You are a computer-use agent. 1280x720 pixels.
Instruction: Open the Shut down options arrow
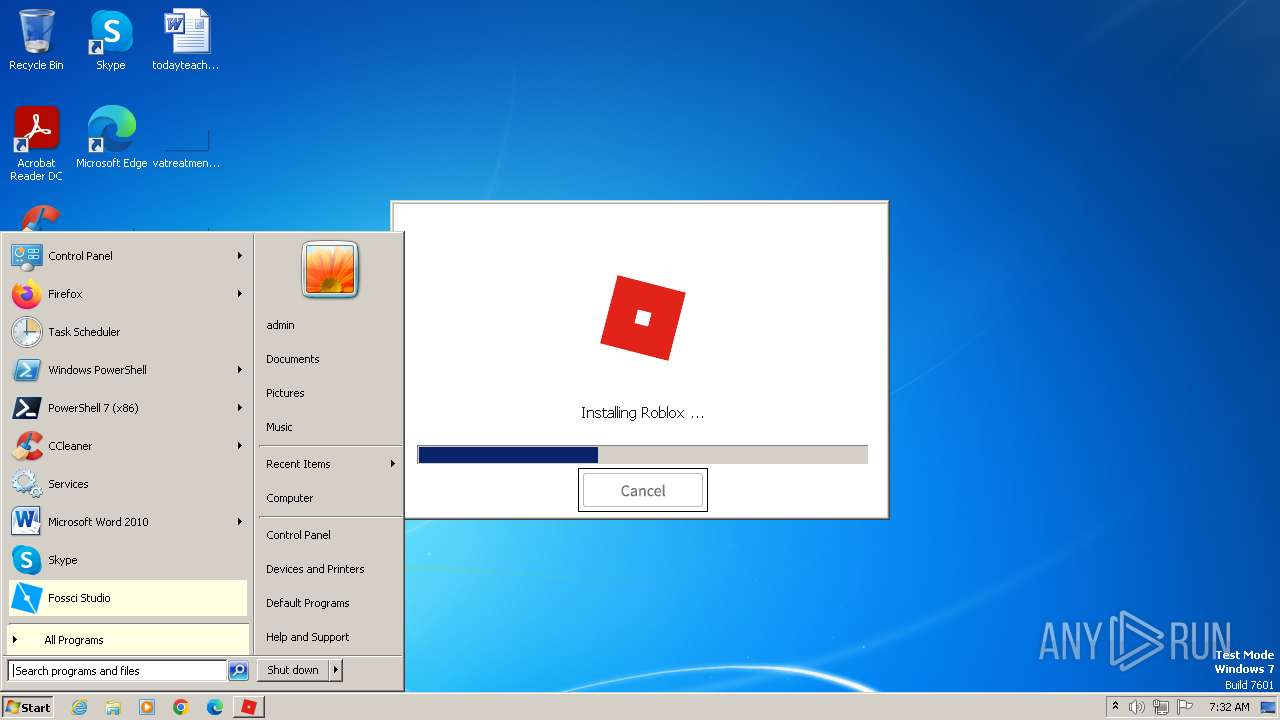[336, 670]
